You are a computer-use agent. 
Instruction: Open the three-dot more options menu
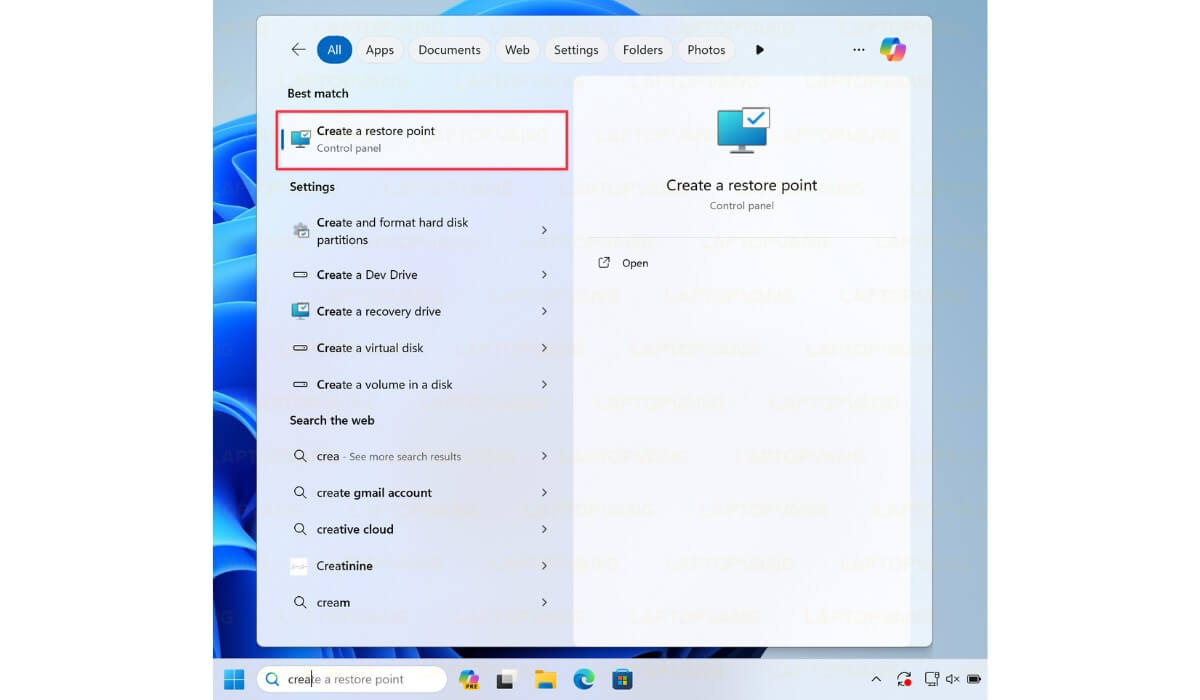click(859, 50)
